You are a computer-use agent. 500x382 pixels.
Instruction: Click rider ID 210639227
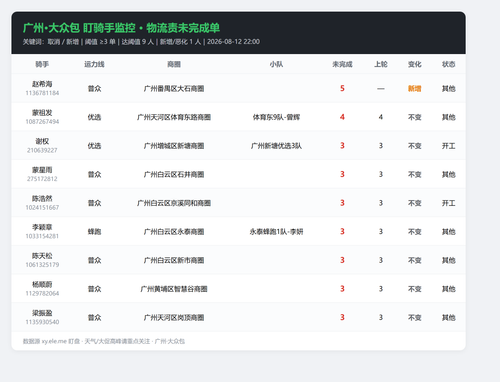click(x=42, y=150)
